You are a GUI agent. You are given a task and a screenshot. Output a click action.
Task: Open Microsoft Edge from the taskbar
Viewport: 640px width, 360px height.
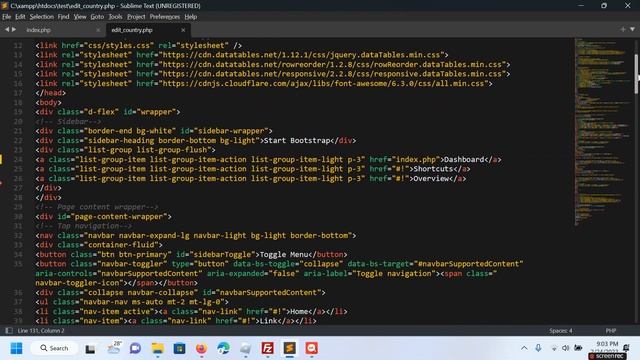pyautogui.click(x=223, y=348)
